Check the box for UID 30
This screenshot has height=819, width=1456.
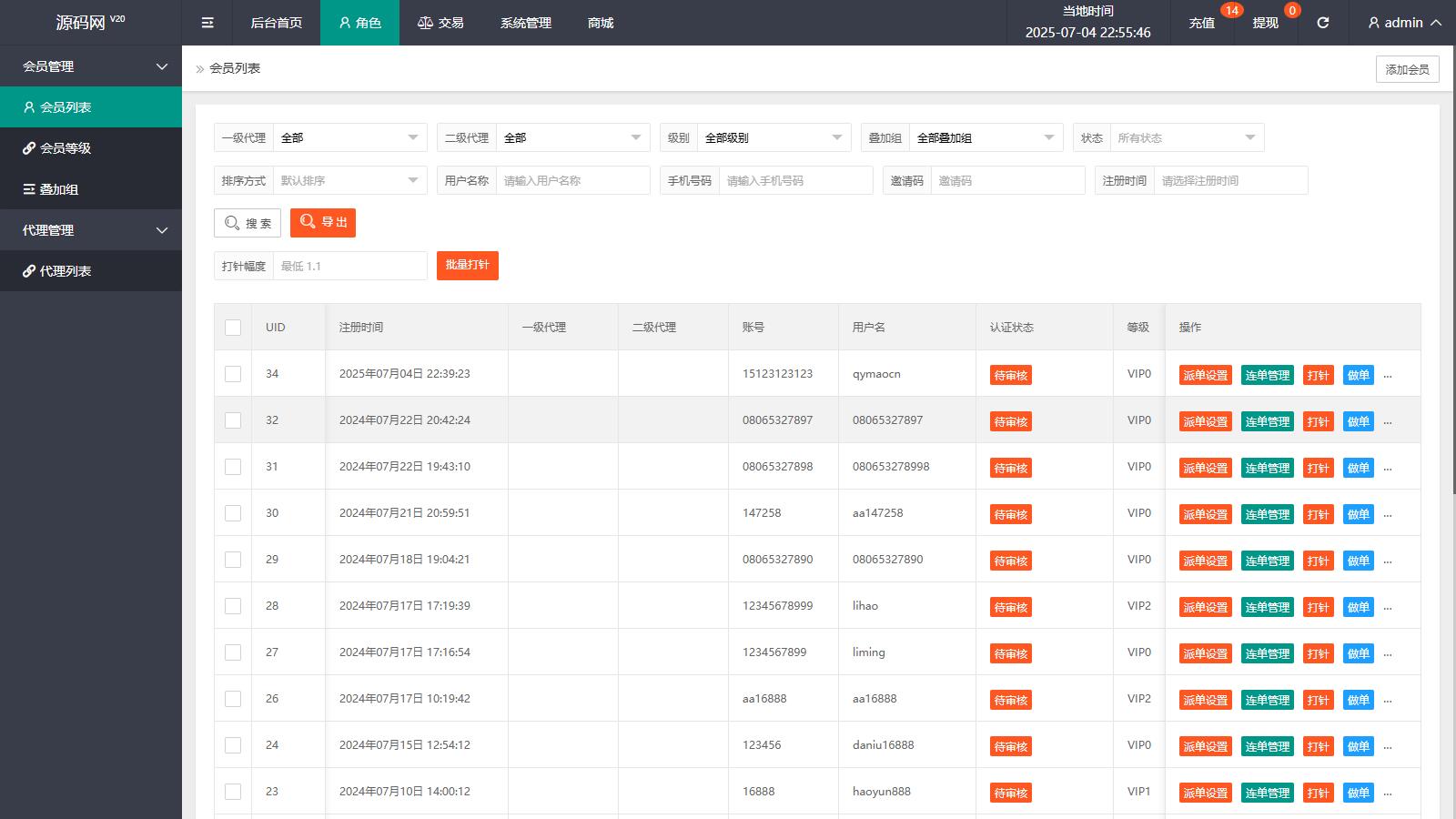[x=233, y=513]
